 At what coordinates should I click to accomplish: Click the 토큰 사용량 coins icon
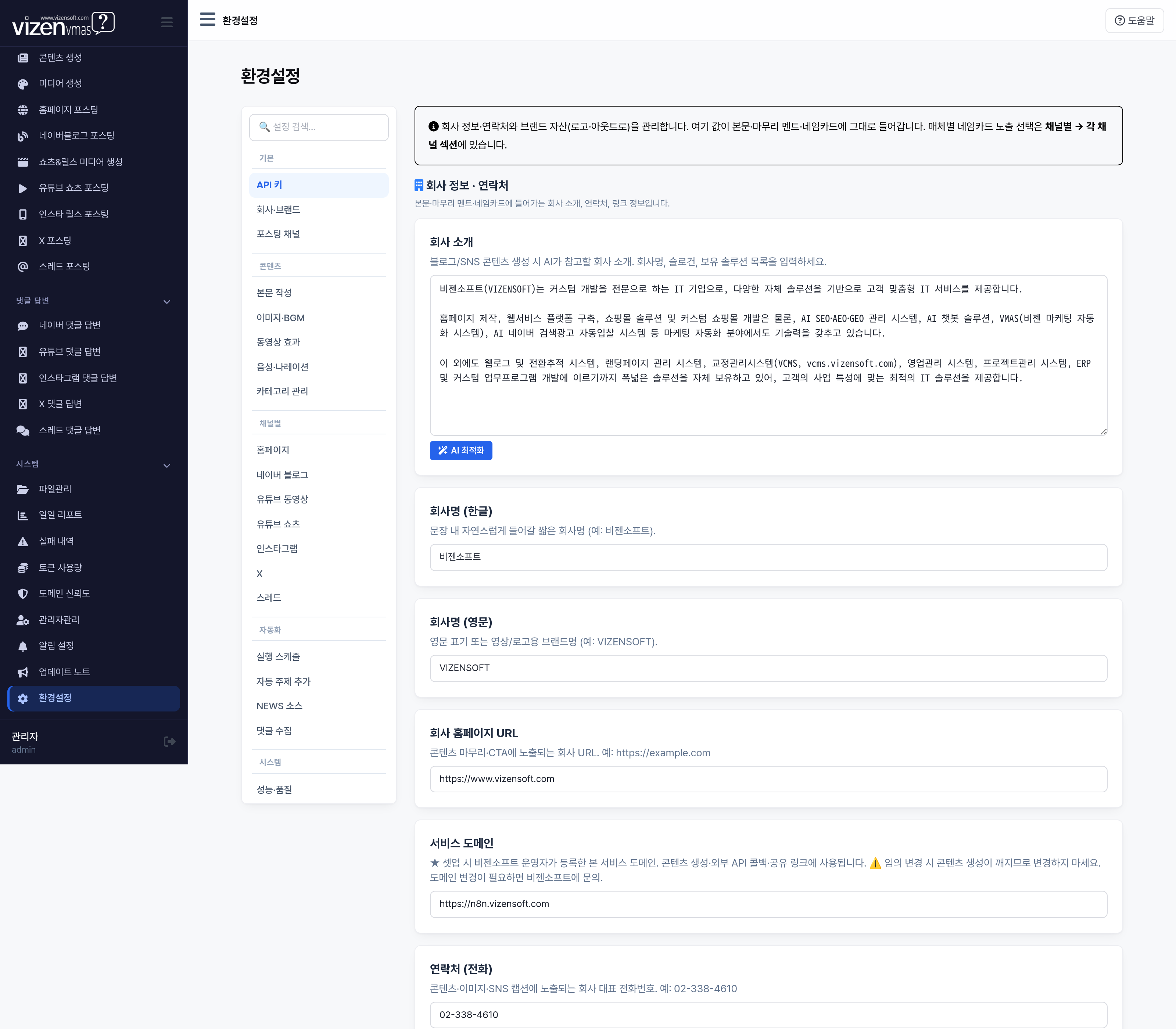coord(23,568)
